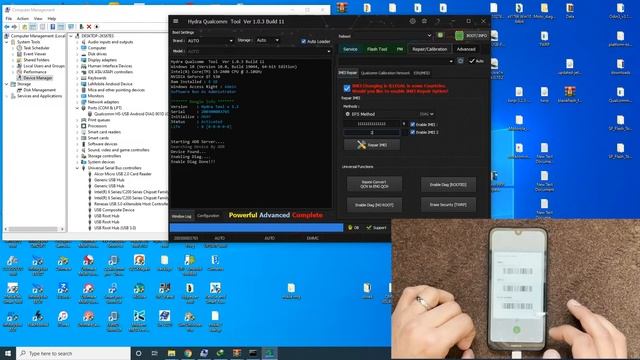Click the Repair IMEI button
This screenshot has height=360, width=640.
coord(372,145)
